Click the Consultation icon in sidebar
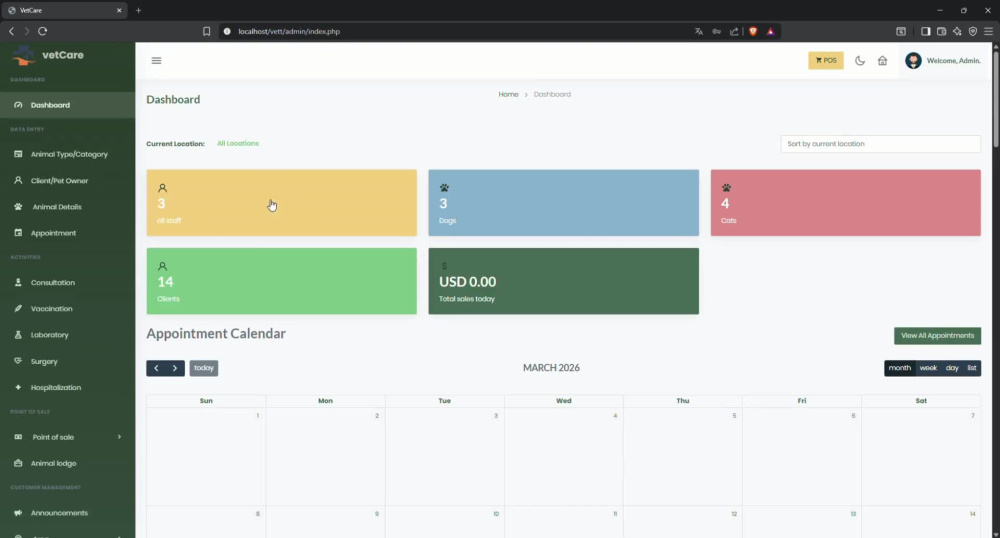1000x538 pixels. 18,282
